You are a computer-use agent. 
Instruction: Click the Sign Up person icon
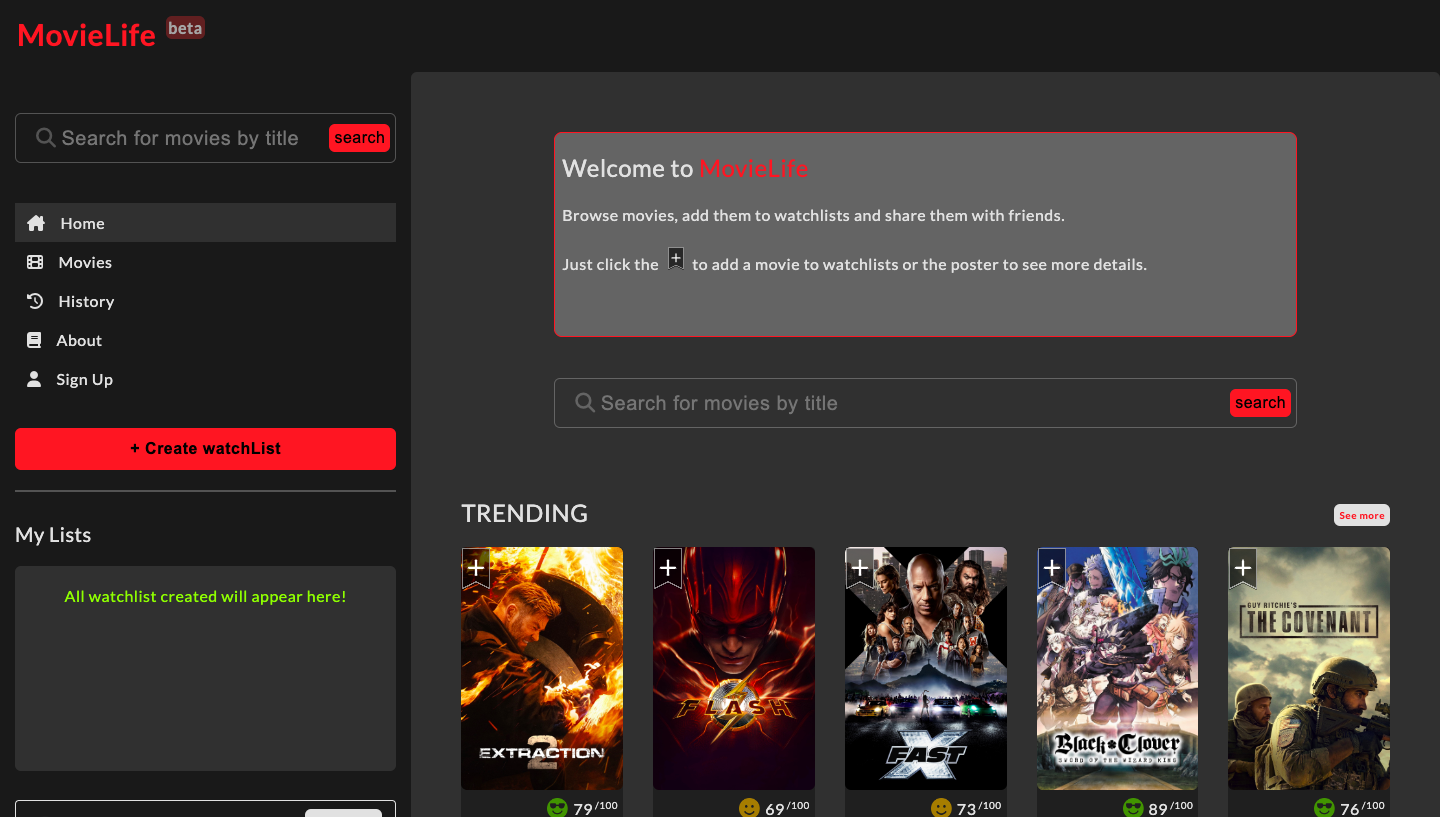click(x=34, y=379)
